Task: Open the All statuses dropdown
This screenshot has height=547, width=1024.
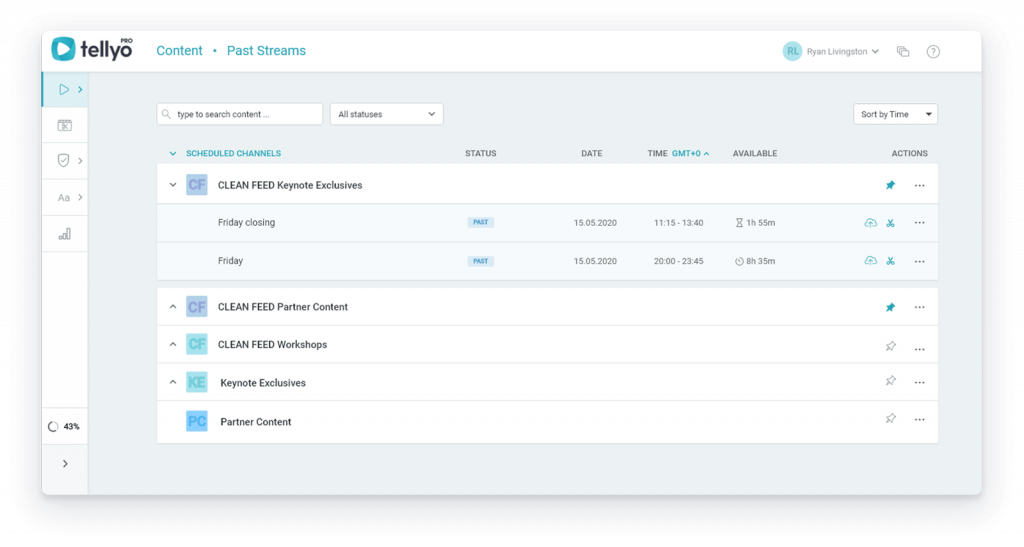Action: pyautogui.click(x=387, y=114)
